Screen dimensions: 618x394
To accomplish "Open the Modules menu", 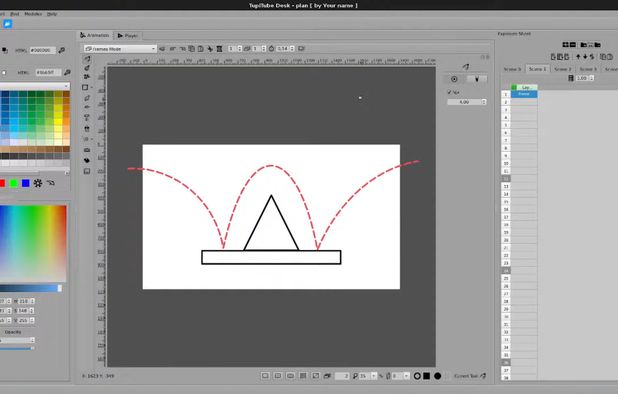I will (33, 14).
